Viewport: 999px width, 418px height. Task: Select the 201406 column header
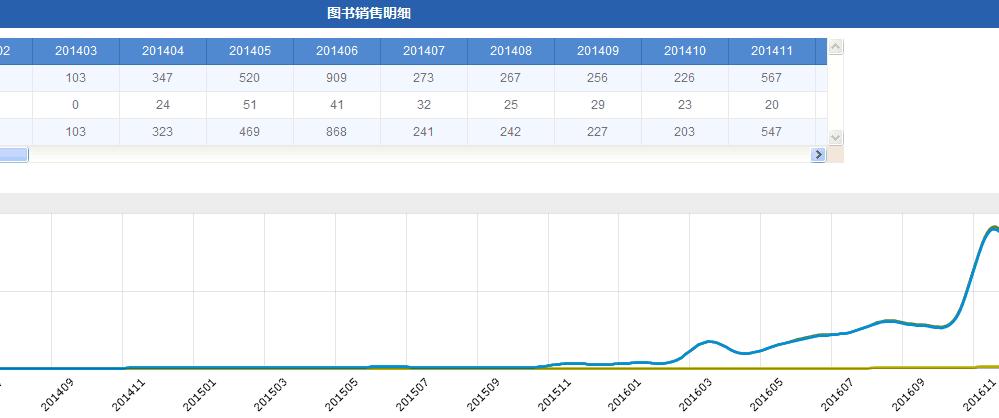(337, 51)
